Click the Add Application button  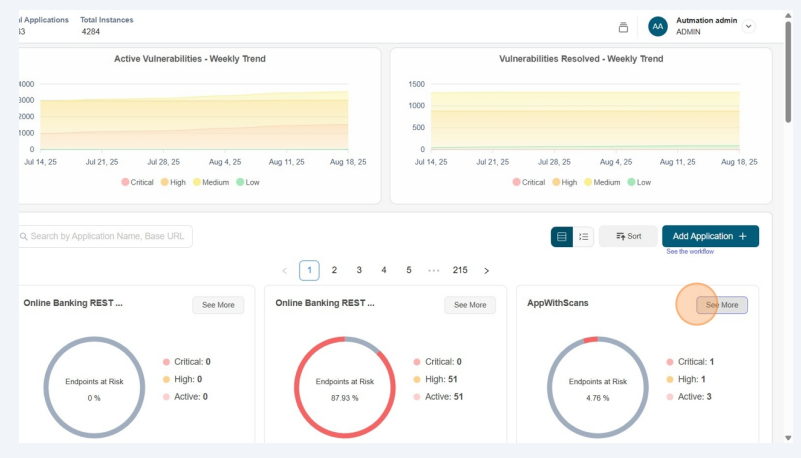click(x=710, y=236)
